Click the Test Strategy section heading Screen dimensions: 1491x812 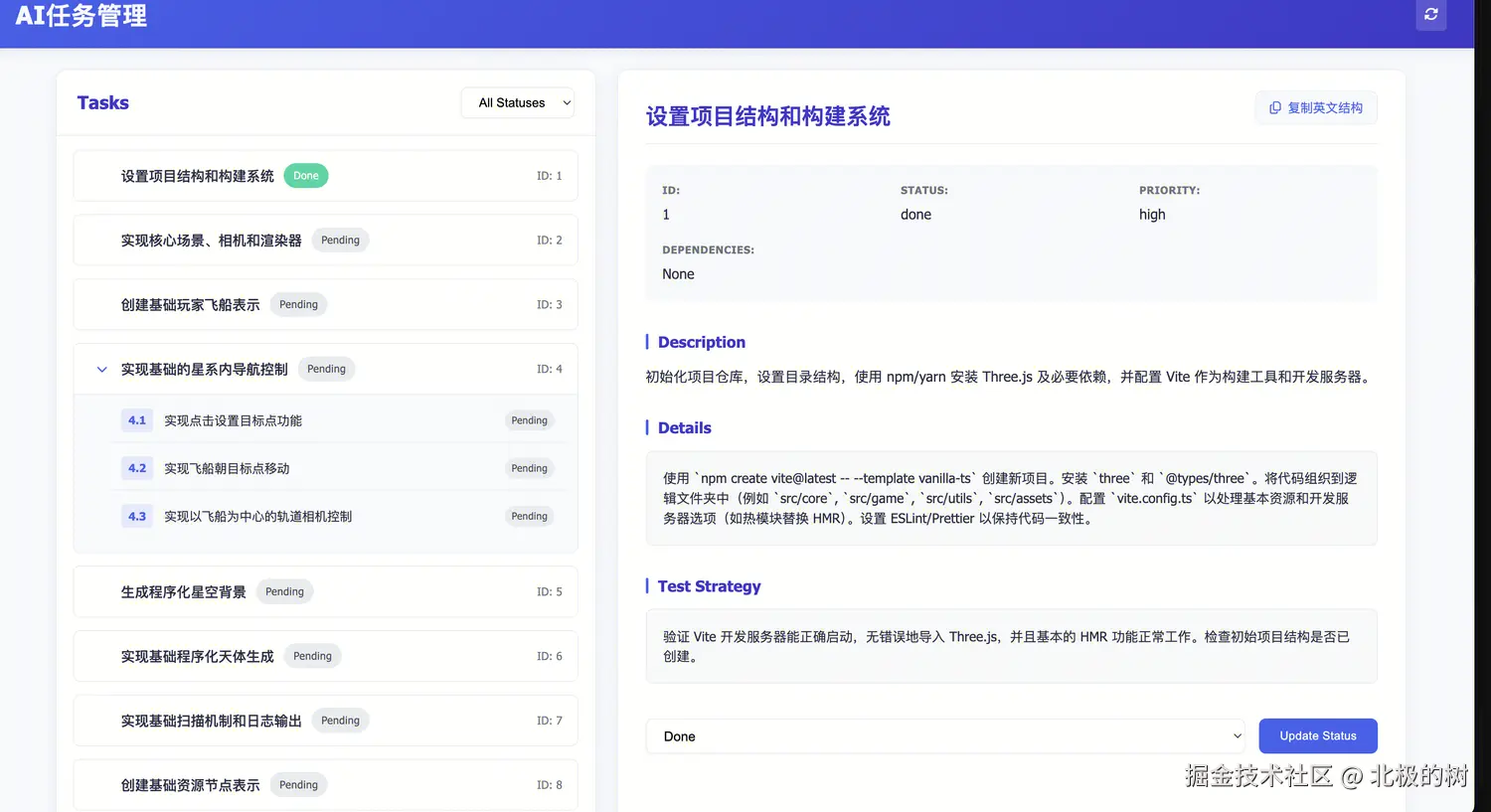(710, 586)
